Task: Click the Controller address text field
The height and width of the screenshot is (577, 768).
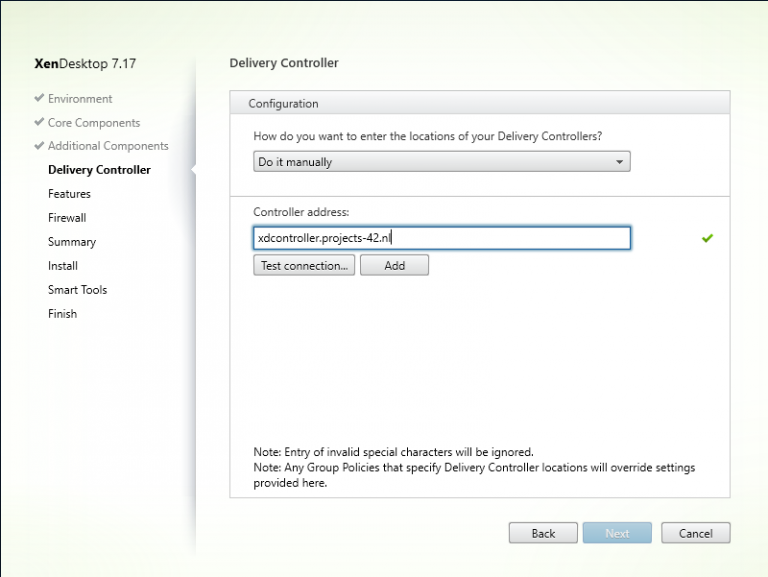Action: [441, 238]
